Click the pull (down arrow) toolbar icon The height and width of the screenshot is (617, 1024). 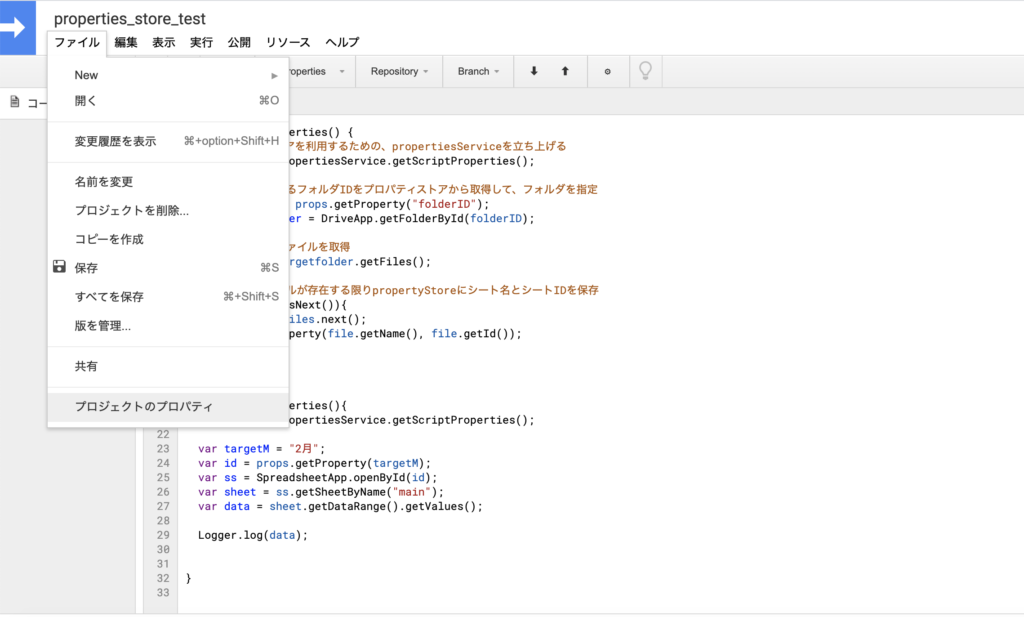[534, 71]
